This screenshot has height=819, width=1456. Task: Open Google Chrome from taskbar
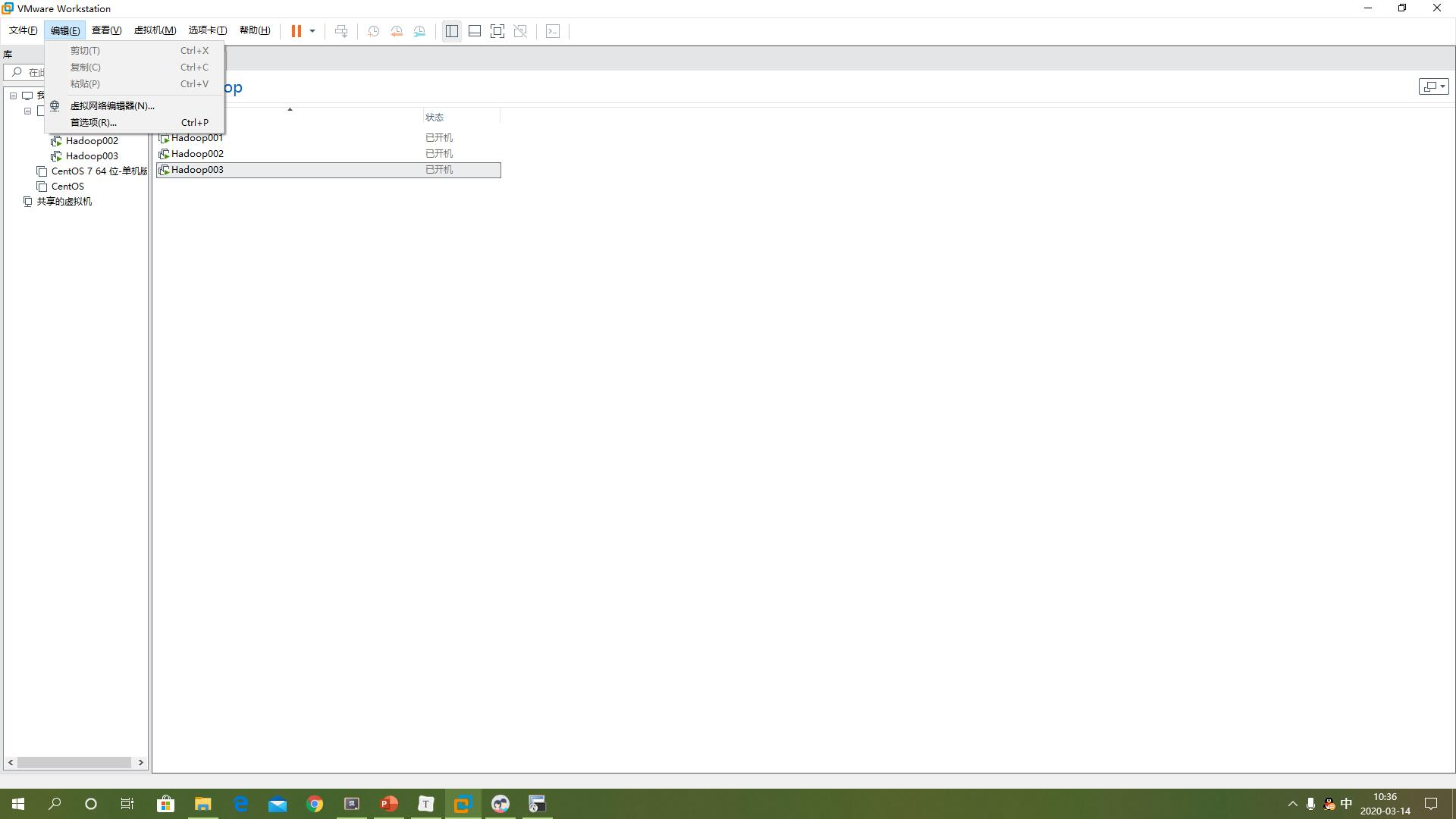(x=315, y=804)
